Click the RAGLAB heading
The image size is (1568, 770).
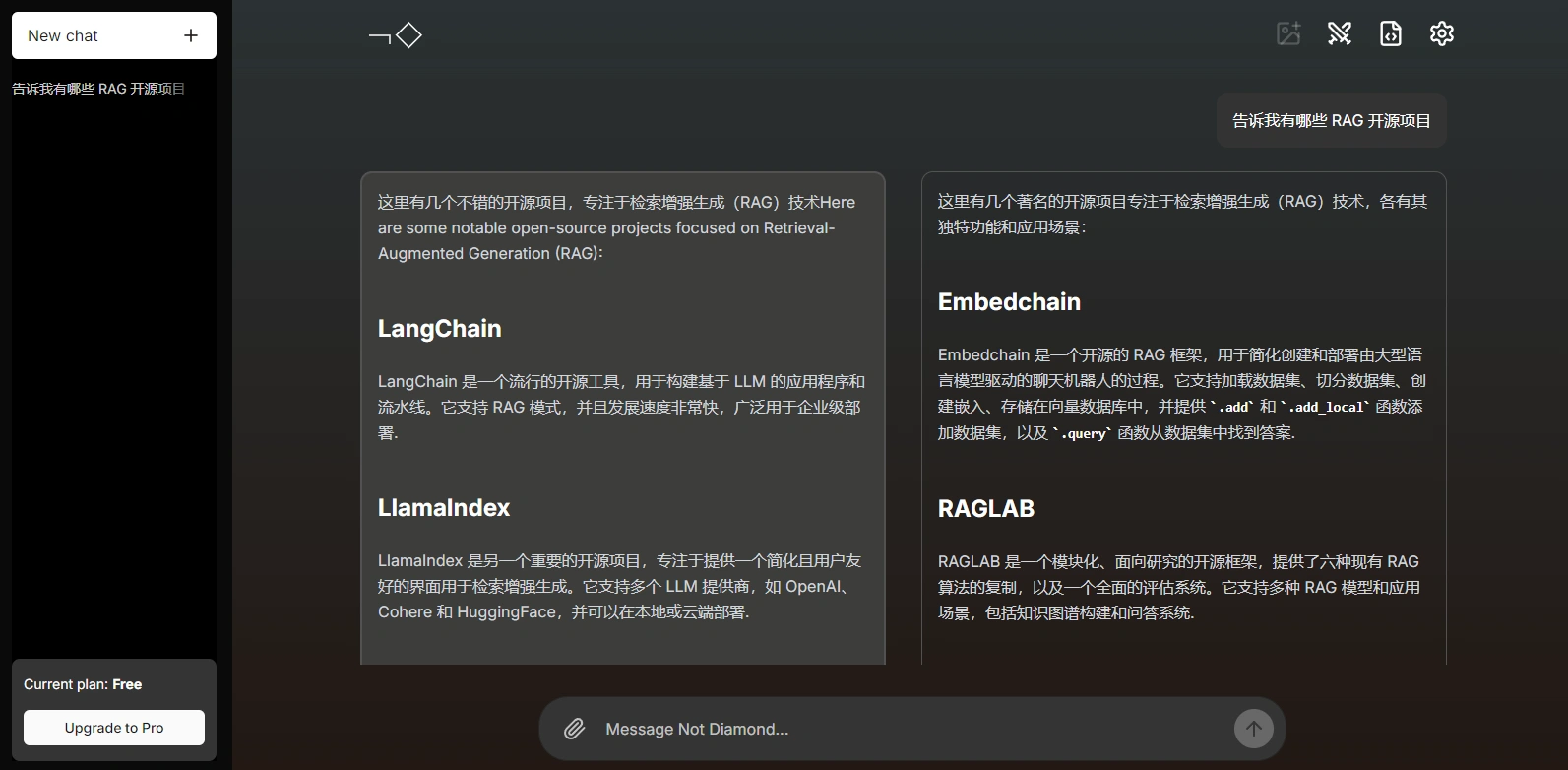point(986,509)
